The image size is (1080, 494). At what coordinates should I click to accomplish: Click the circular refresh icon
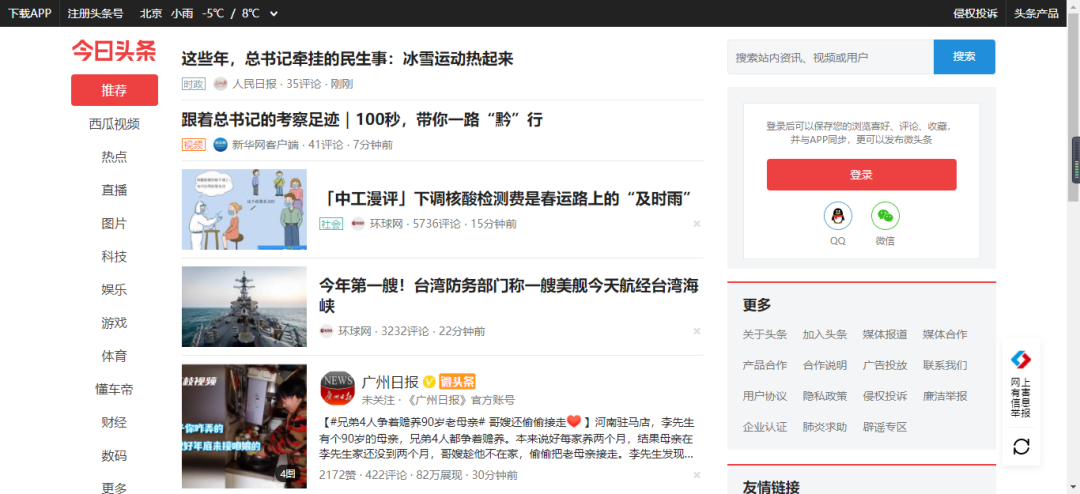pos(1021,446)
